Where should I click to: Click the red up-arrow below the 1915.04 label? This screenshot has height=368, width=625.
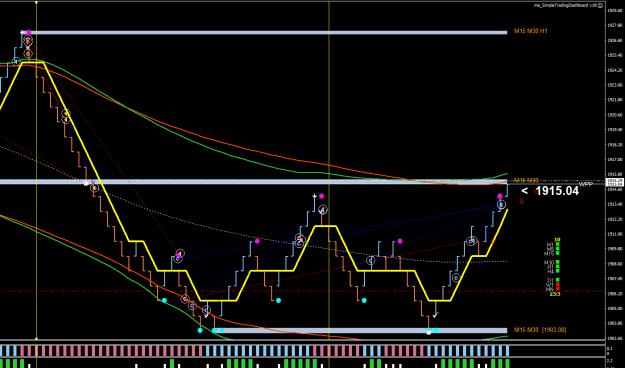pos(522,202)
